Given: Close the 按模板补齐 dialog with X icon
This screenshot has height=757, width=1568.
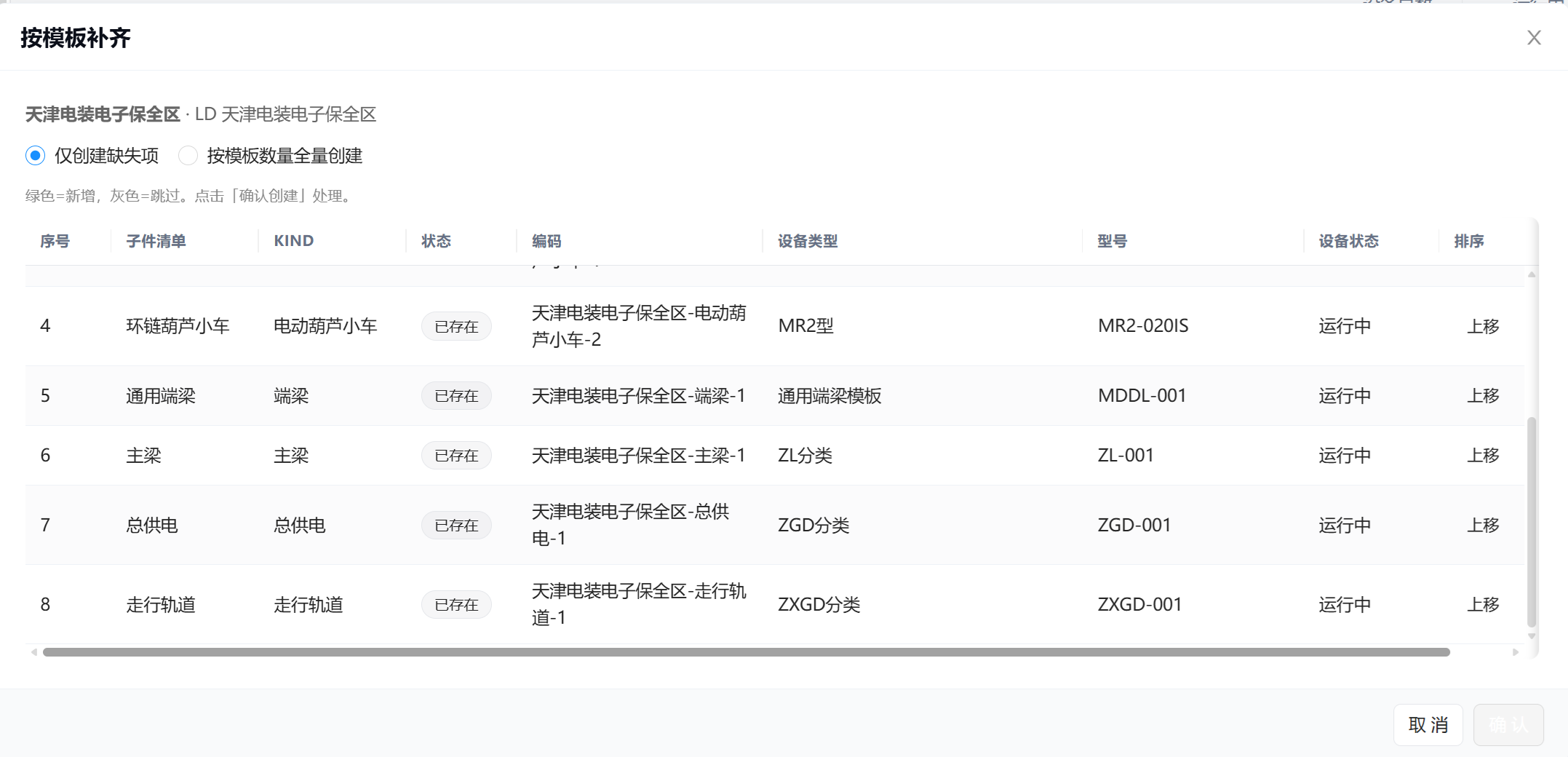Looking at the screenshot, I should point(1534,38).
